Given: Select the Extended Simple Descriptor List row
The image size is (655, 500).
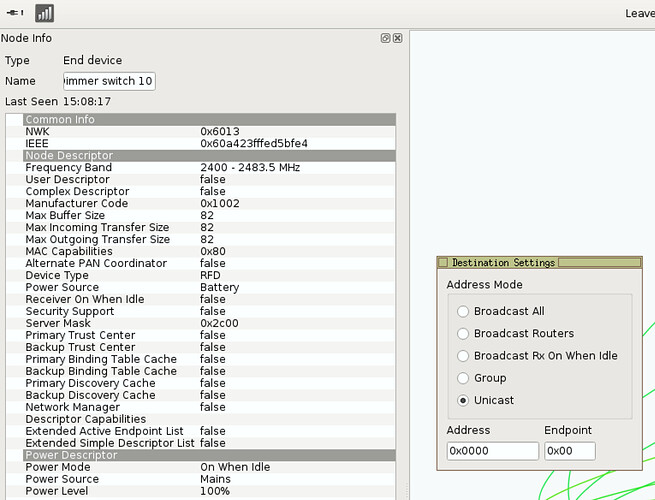Looking at the screenshot, I should [x=201, y=443].
